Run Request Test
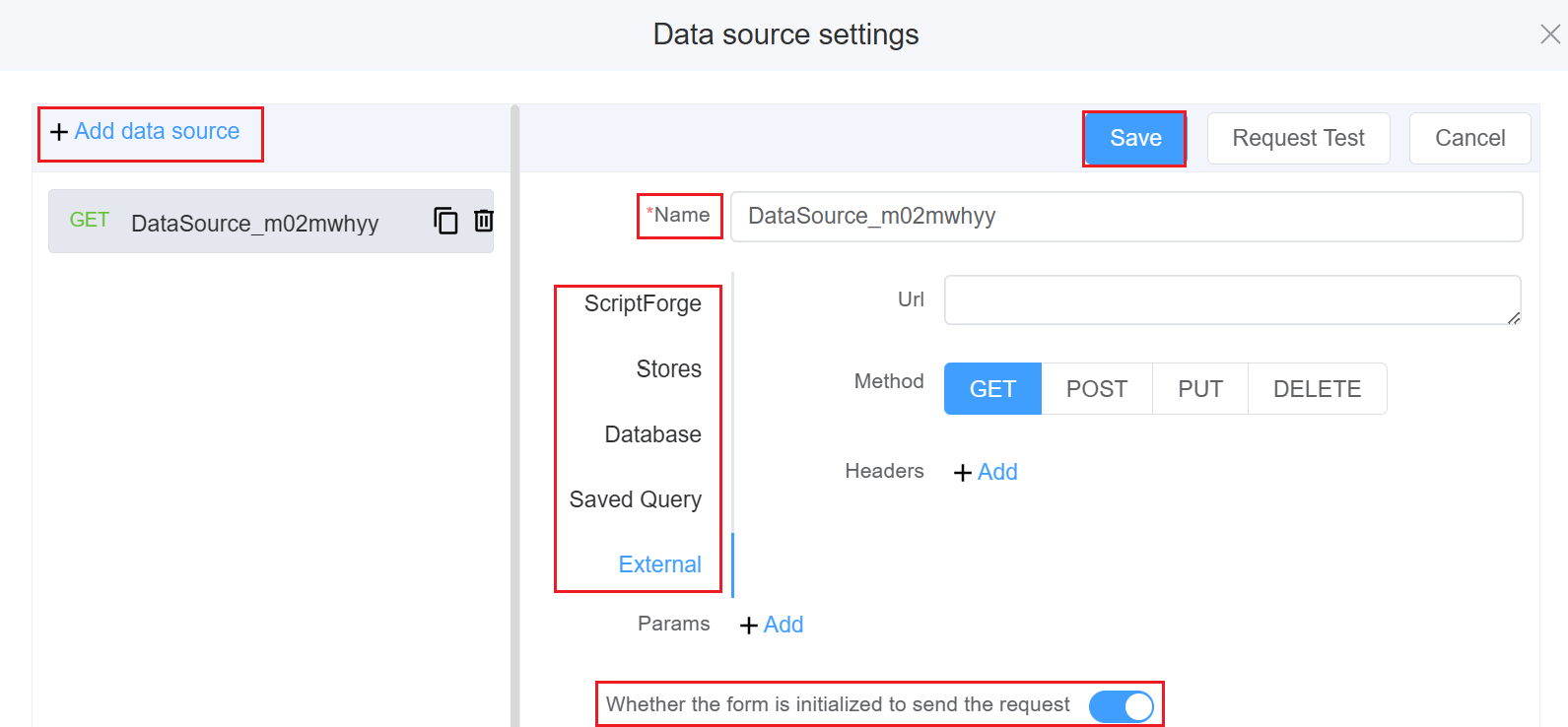 click(1298, 138)
